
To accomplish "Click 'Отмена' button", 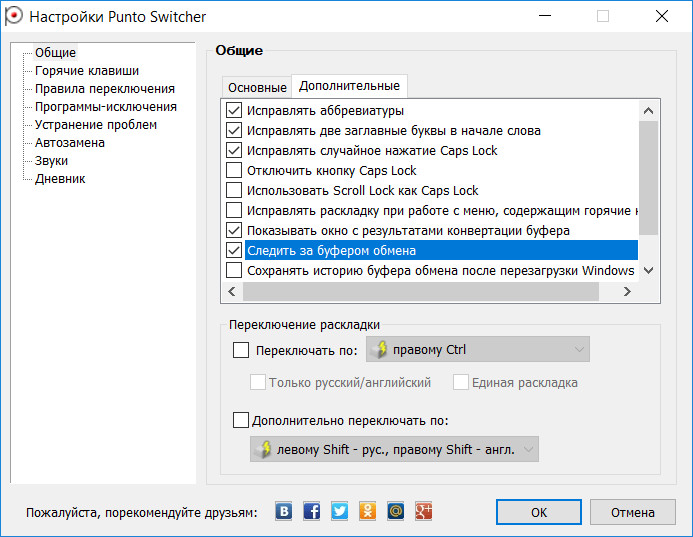I will point(632,512).
